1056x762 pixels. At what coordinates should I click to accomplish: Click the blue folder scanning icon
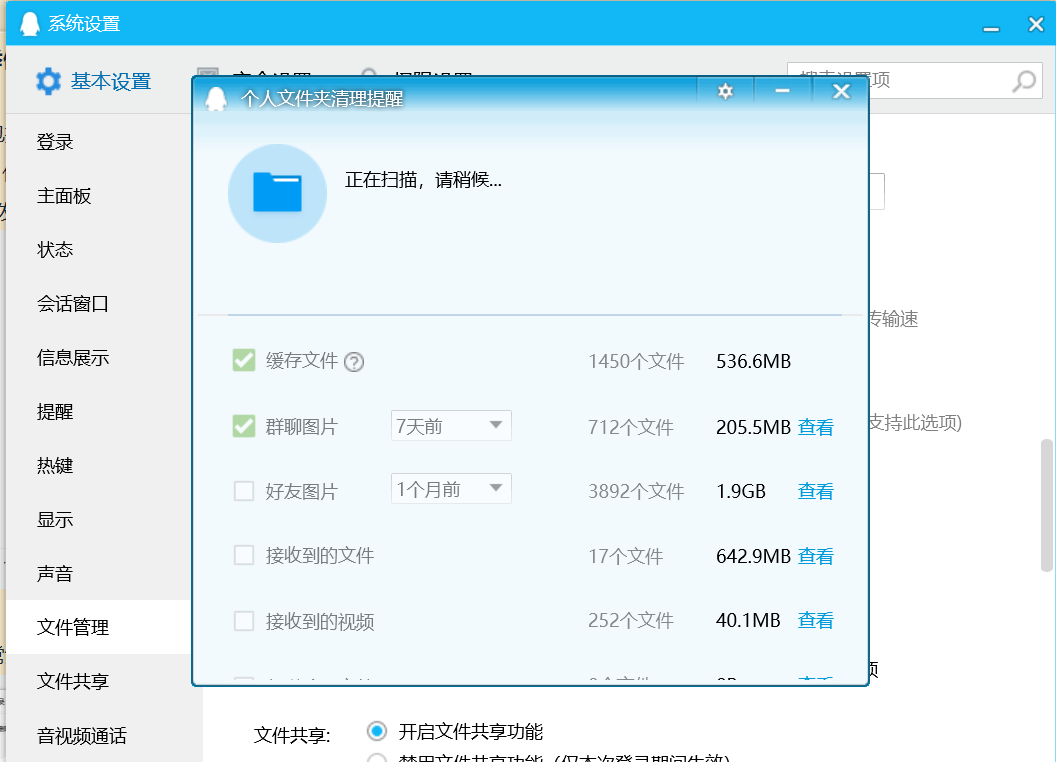click(x=277, y=193)
